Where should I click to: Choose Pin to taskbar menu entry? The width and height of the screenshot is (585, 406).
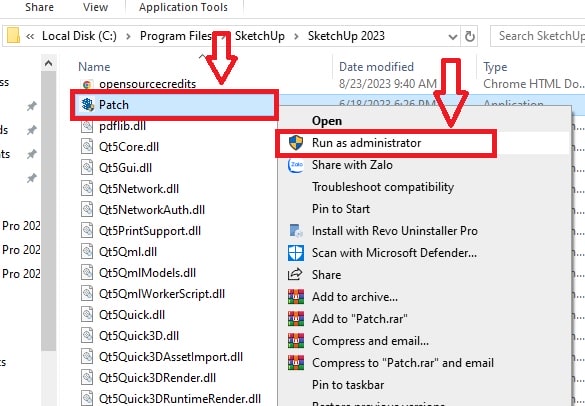click(x=348, y=385)
